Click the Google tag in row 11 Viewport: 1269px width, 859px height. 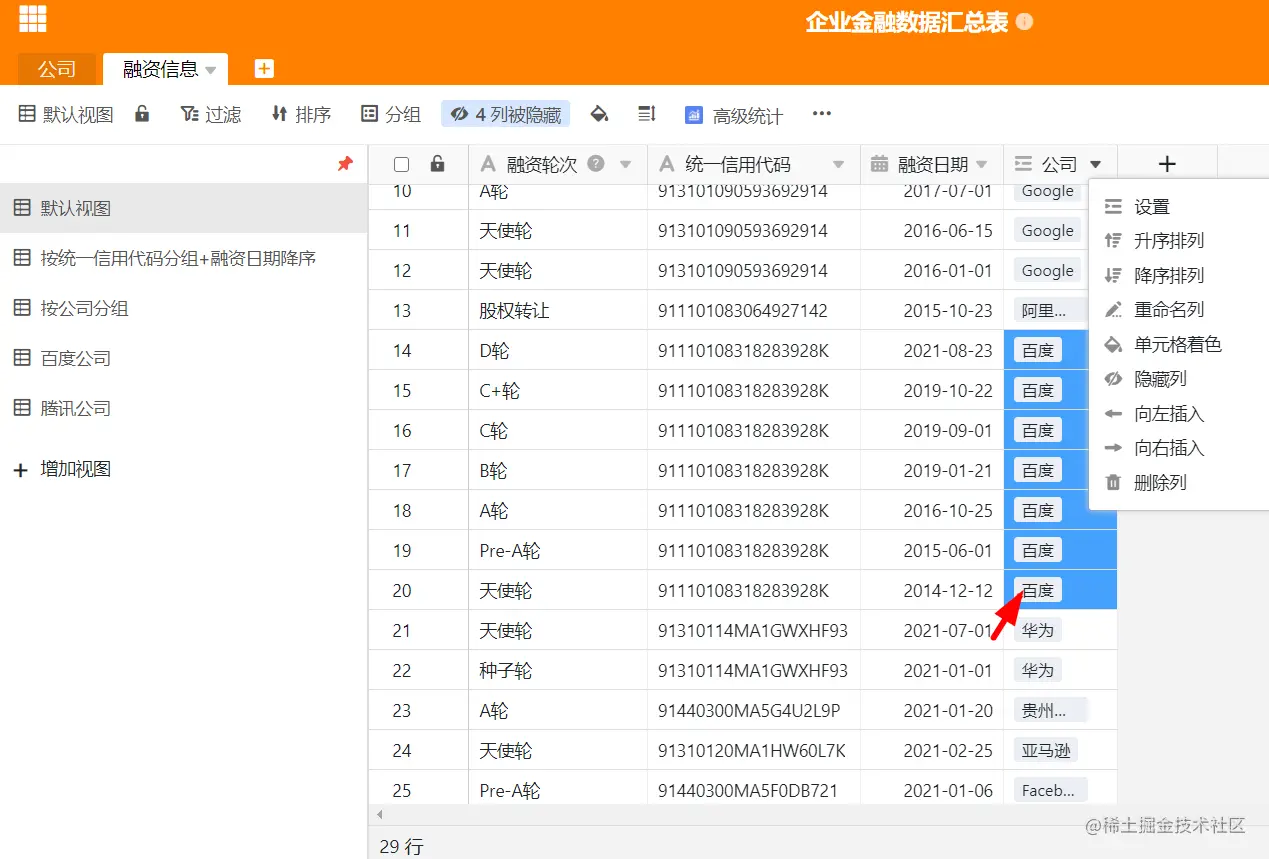(1048, 230)
